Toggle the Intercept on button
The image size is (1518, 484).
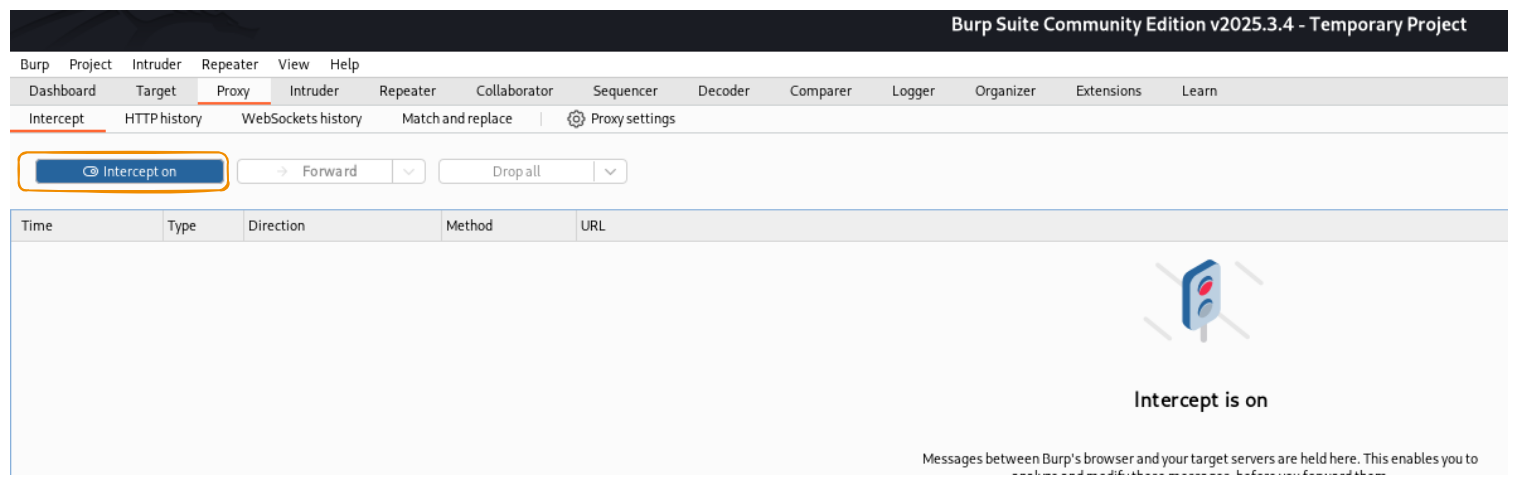[x=129, y=171]
